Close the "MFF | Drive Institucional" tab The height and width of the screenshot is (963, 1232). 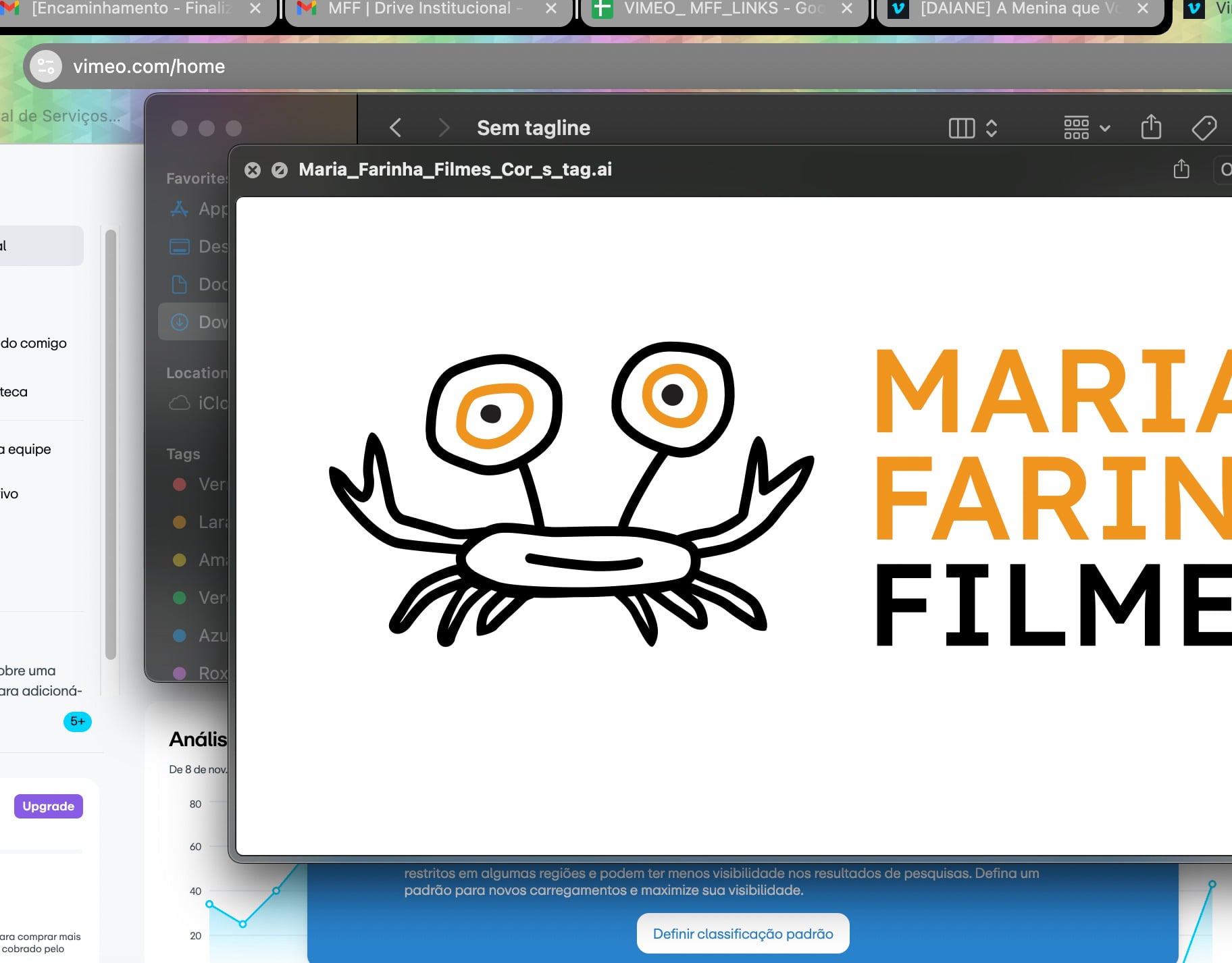[x=551, y=9]
